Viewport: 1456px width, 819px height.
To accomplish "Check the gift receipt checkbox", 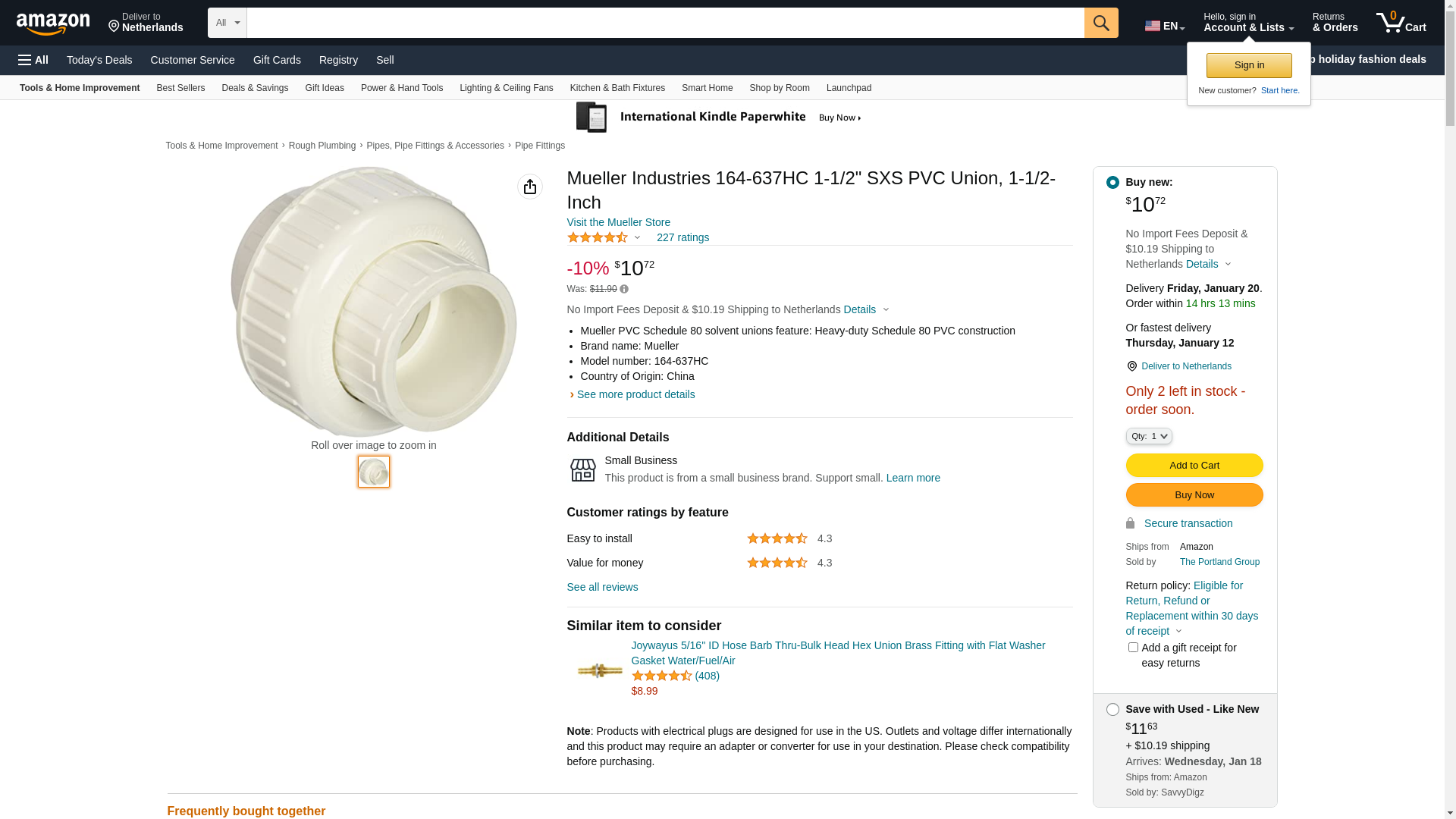I will [1133, 648].
